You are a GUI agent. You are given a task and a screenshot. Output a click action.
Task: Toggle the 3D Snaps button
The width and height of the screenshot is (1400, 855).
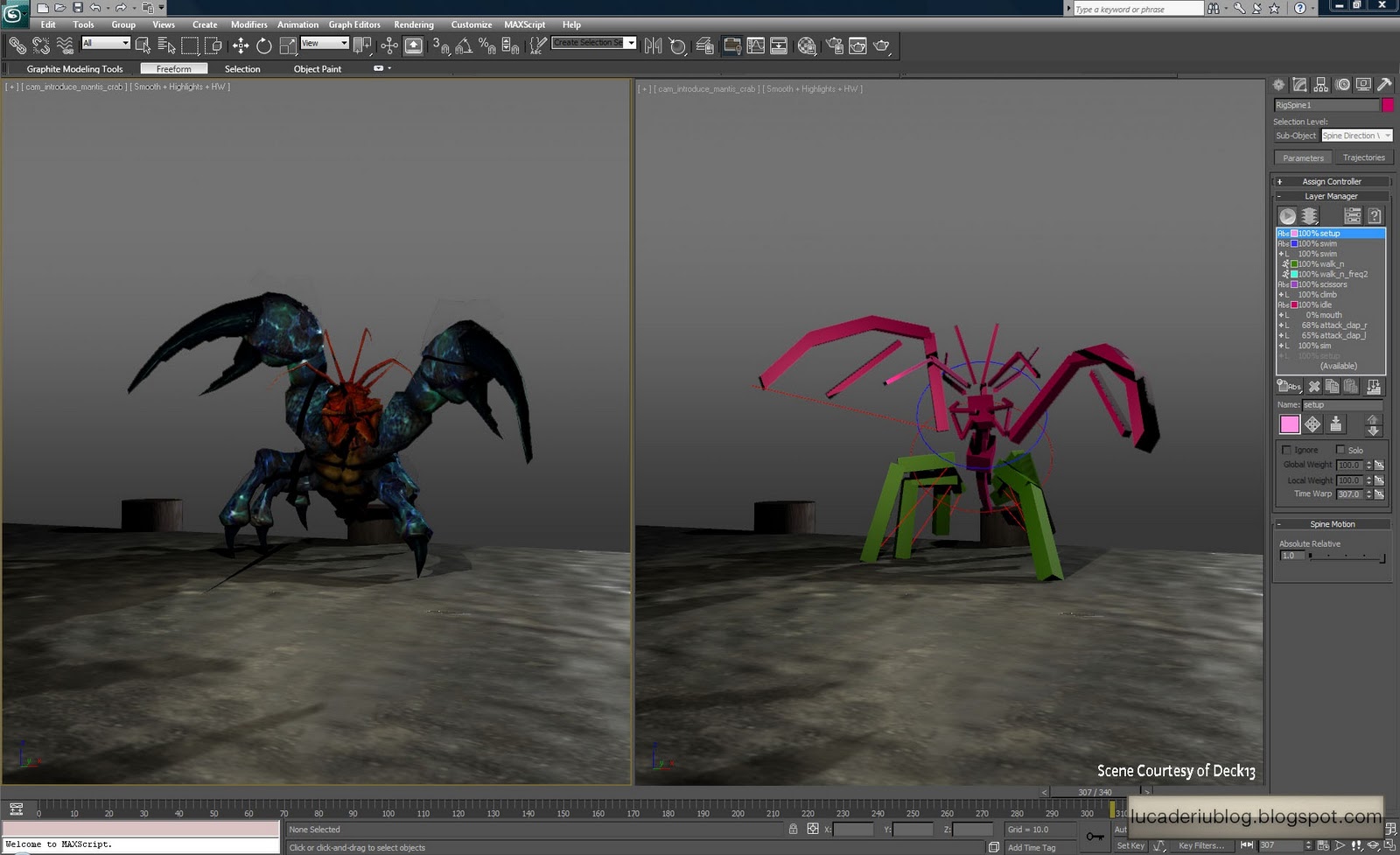click(440, 46)
